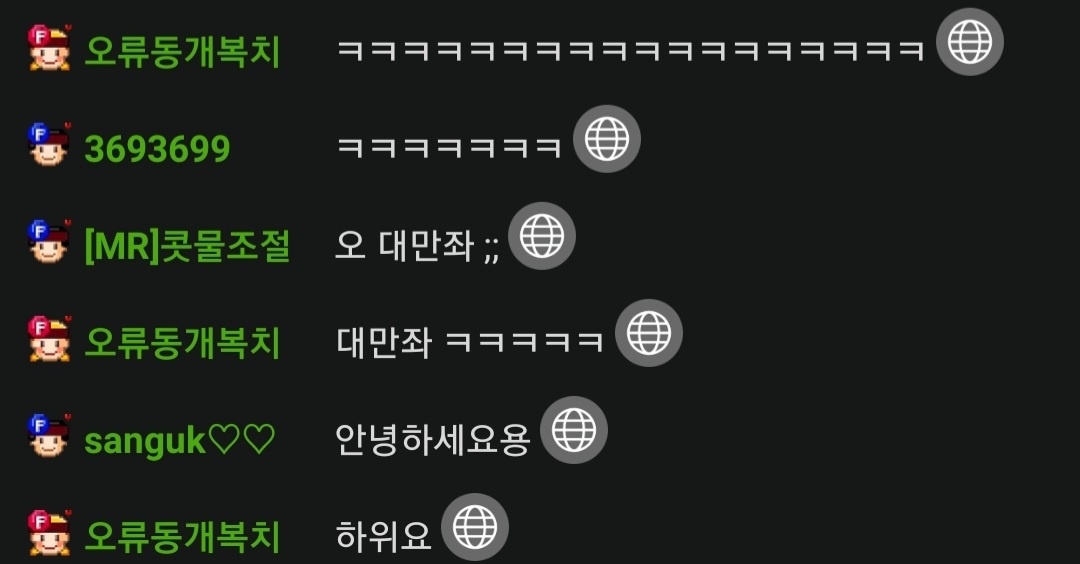Click the blue-cap avatar beside 3693699
This screenshot has width=1080, height=564.
49,145
